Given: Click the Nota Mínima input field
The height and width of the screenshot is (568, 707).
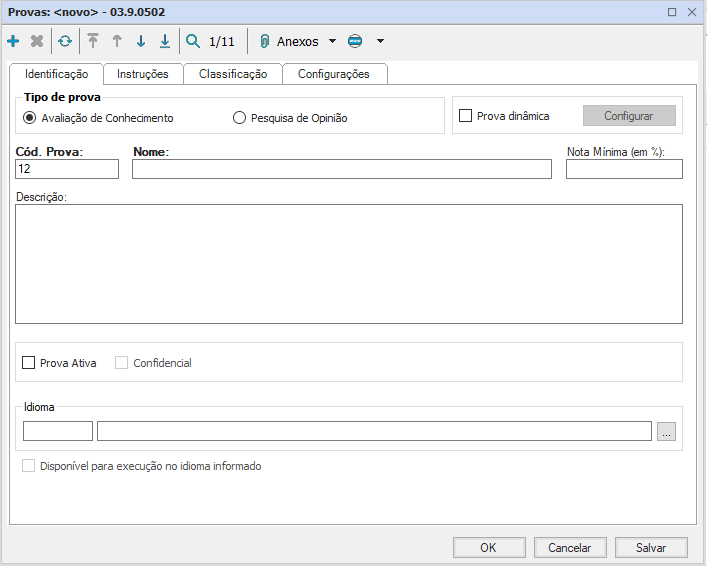Looking at the screenshot, I should pos(624,170).
